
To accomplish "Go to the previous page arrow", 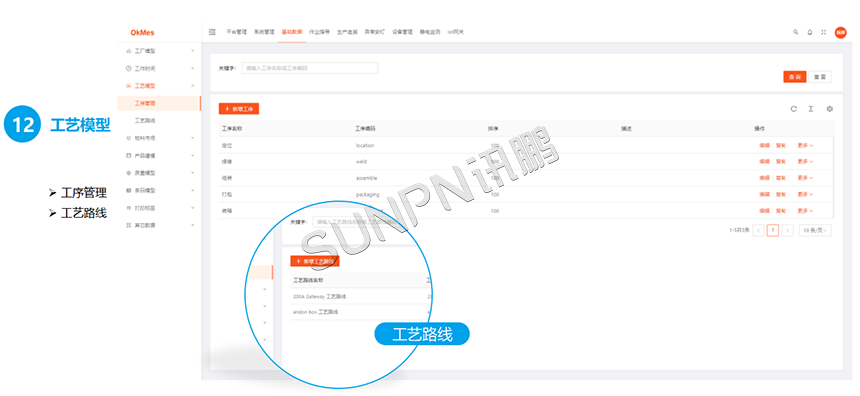I will coord(759,230).
